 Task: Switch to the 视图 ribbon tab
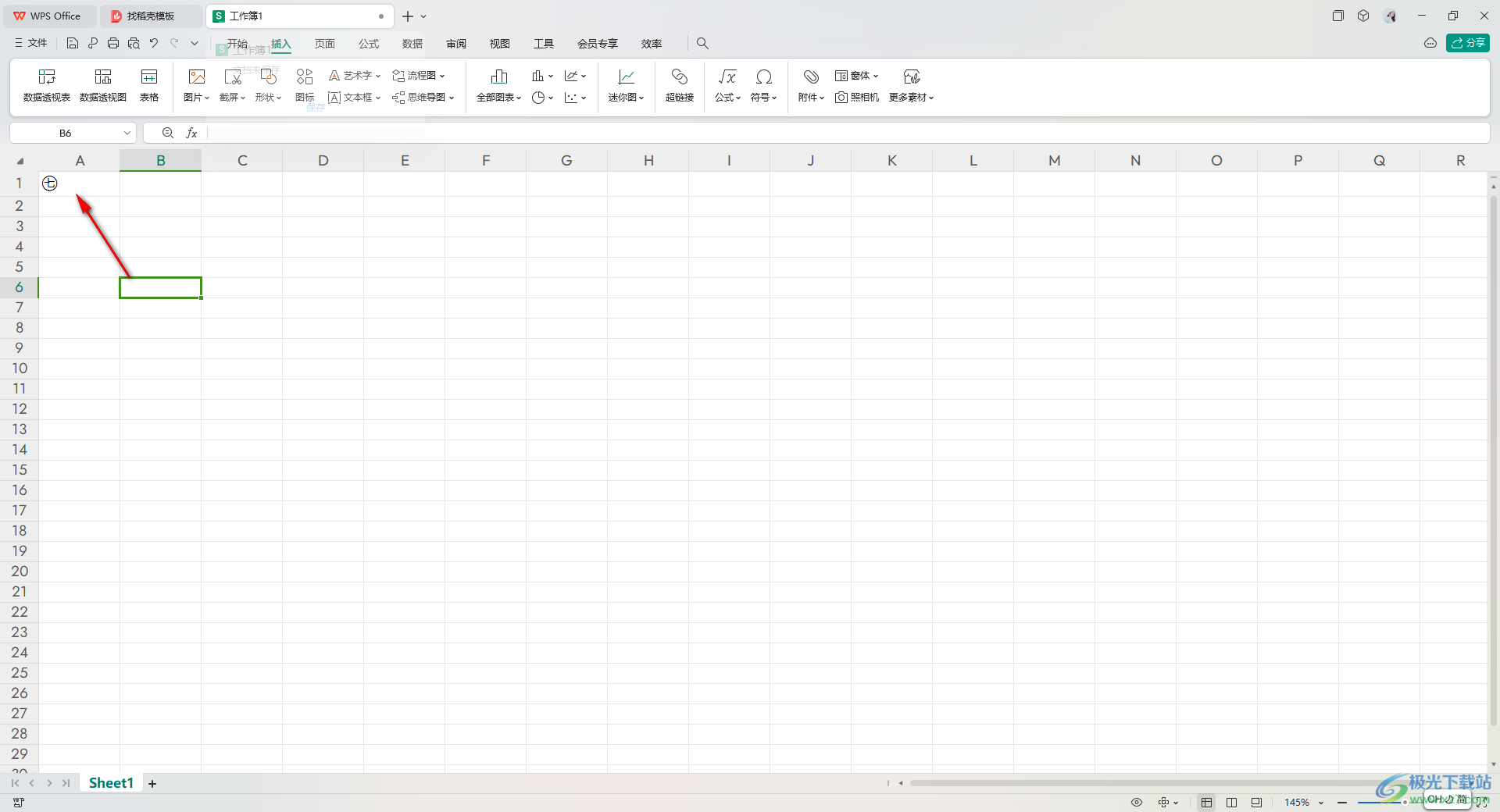pos(500,44)
